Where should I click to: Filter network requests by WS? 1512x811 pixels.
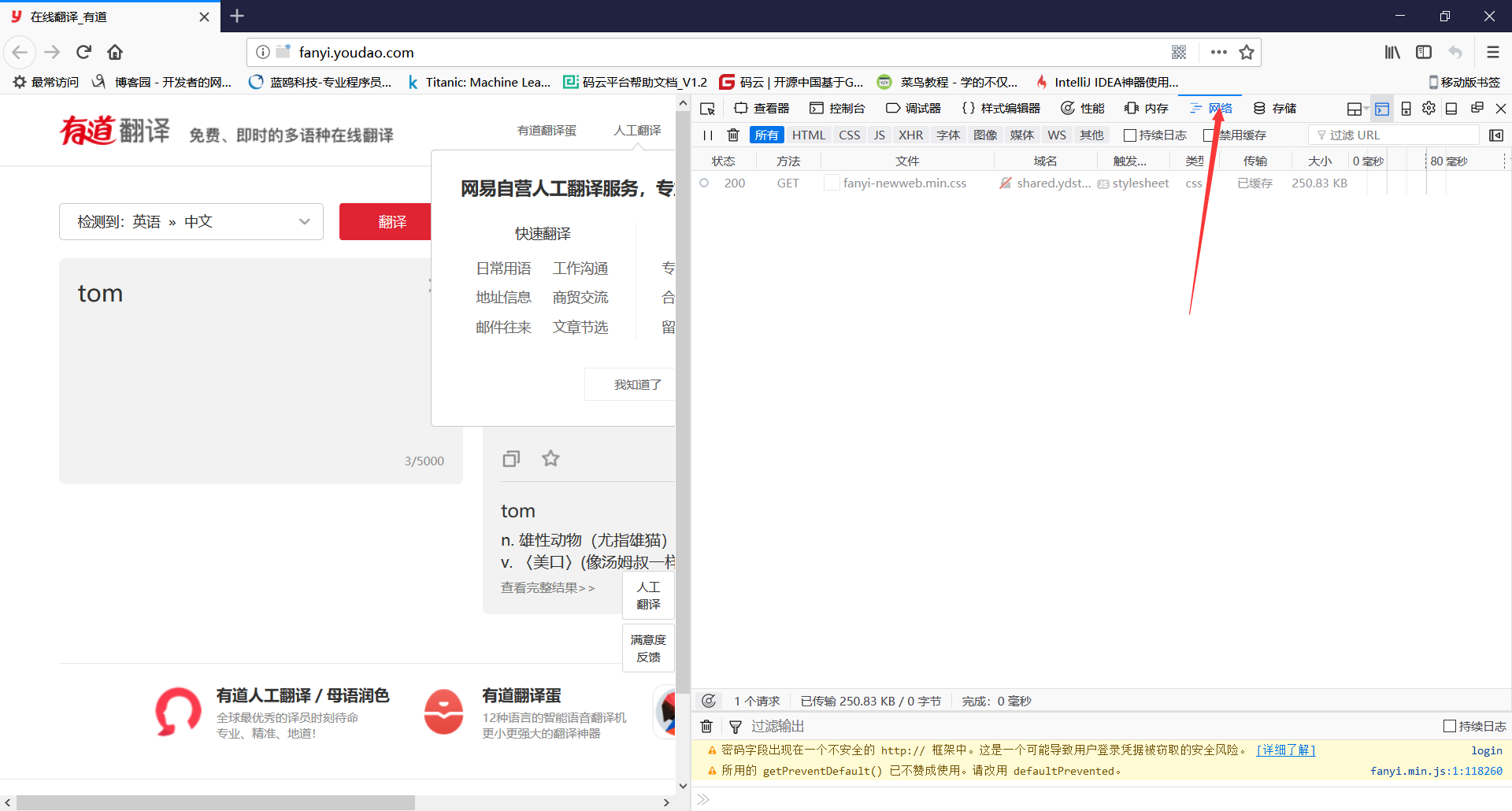pos(1057,135)
